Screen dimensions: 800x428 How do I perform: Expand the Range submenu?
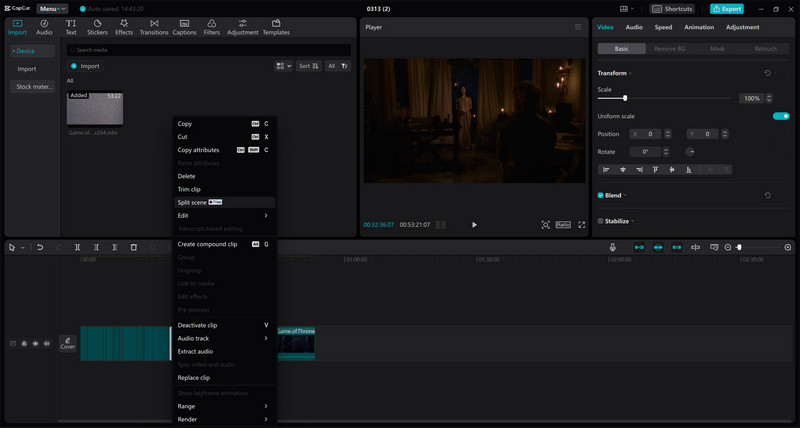click(224, 406)
